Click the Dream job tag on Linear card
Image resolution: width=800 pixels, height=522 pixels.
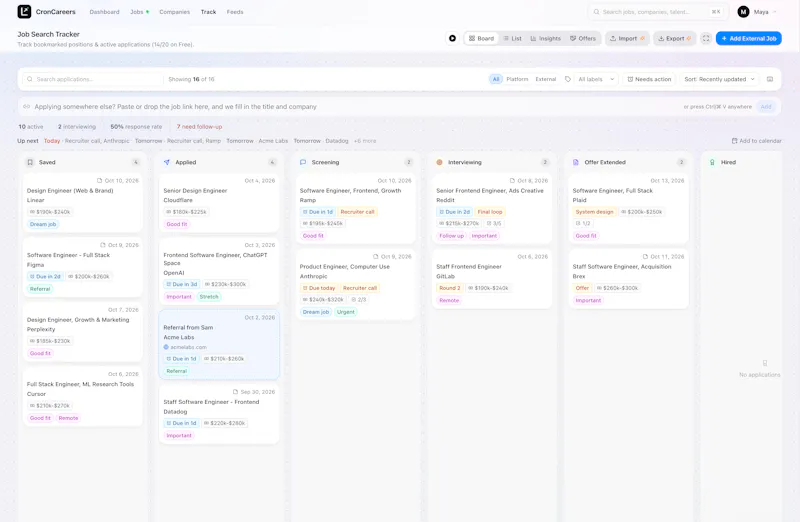click(43, 224)
